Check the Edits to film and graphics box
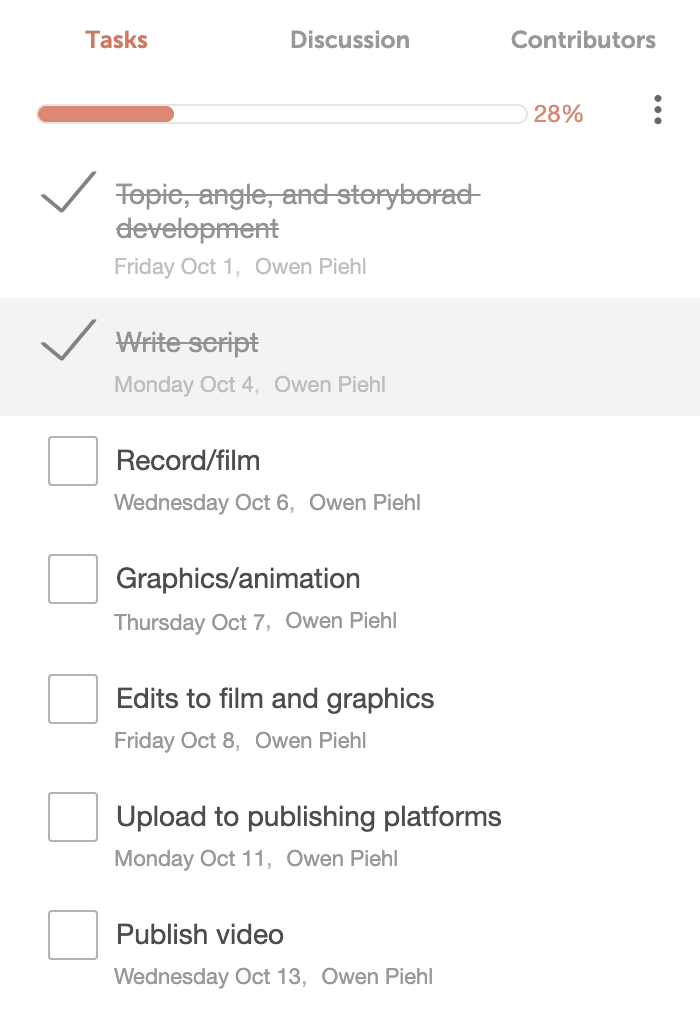 (x=72, y=698)
